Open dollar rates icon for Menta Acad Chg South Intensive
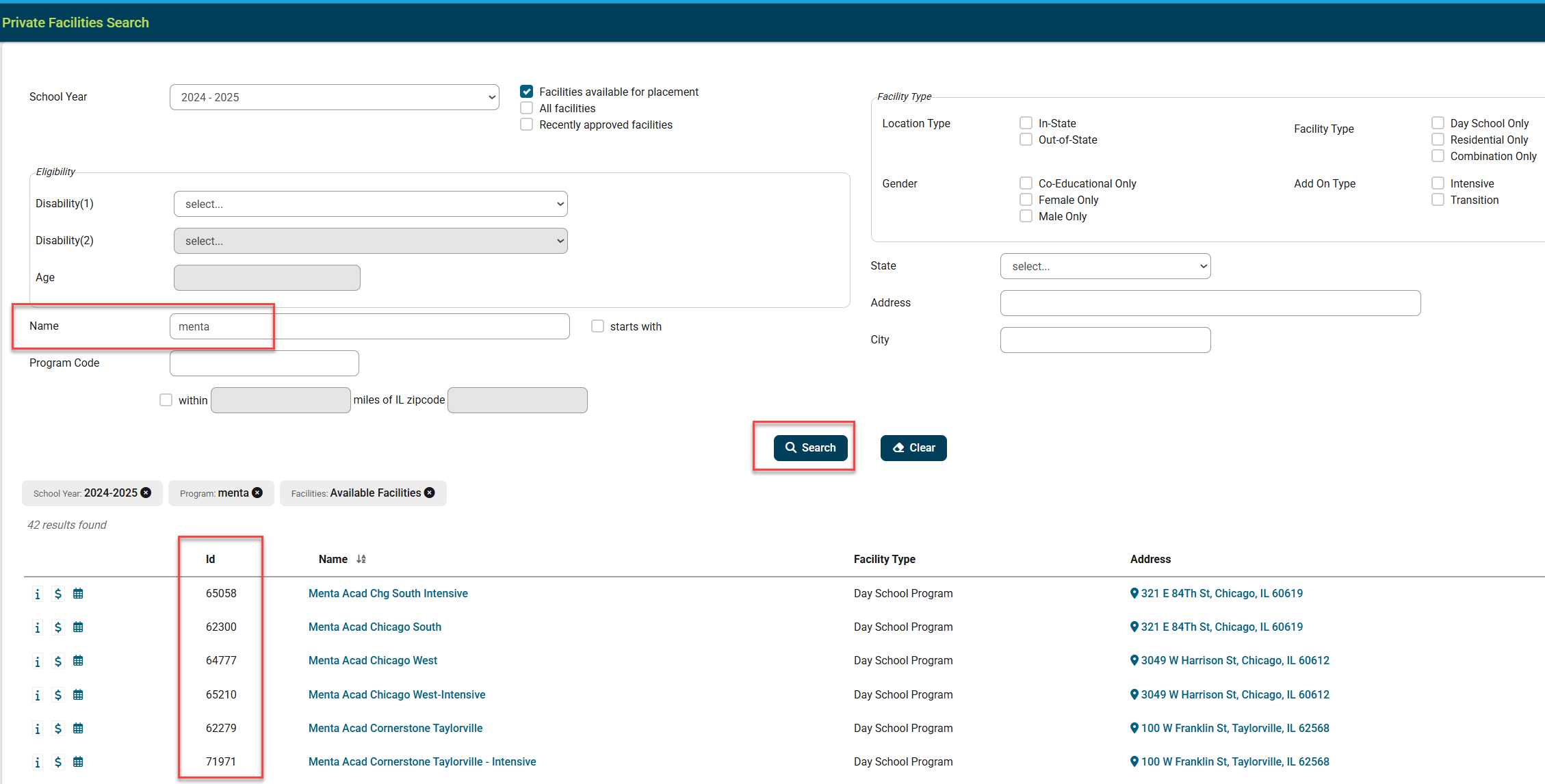This screenshot has width=1545, height=784. click(58, 594)
